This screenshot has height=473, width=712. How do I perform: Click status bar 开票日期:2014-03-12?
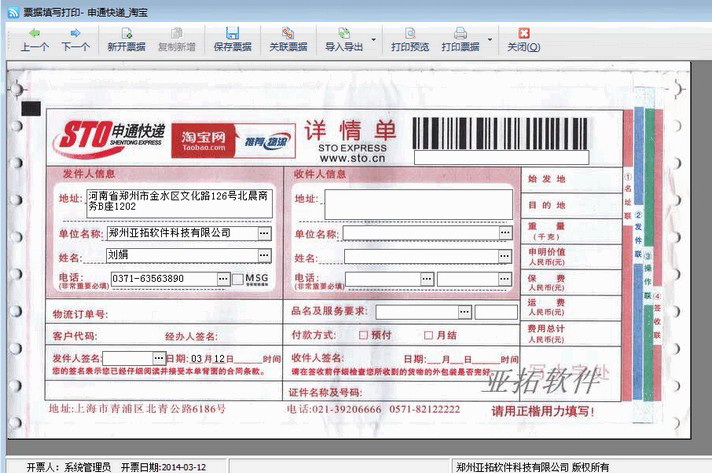tap(163, 467)
